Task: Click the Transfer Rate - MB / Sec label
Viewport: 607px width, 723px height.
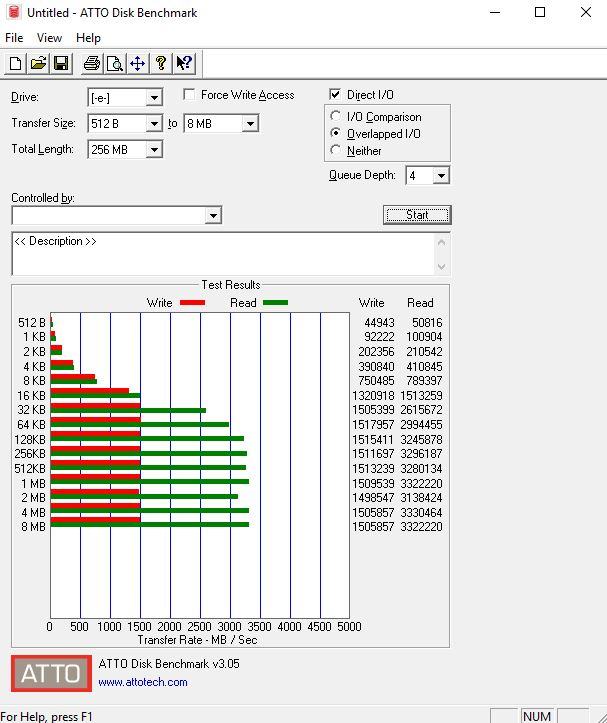Action: tap(197, 640)
